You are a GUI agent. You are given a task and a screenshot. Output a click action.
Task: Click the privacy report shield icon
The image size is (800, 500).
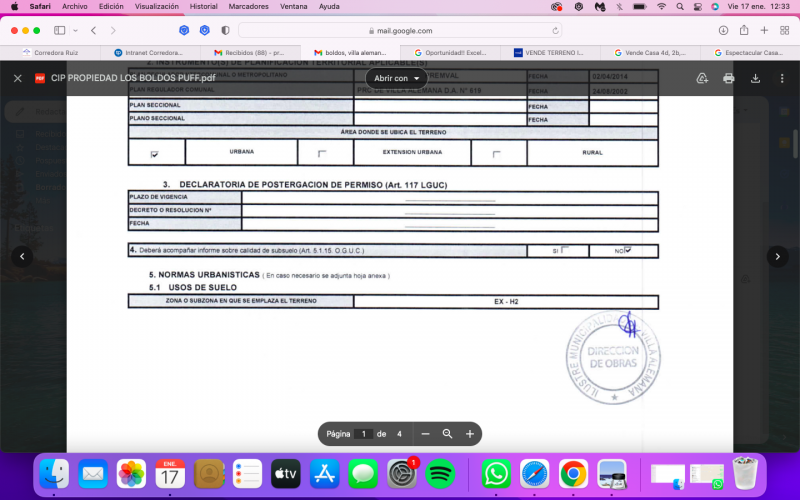coord(225,31)
